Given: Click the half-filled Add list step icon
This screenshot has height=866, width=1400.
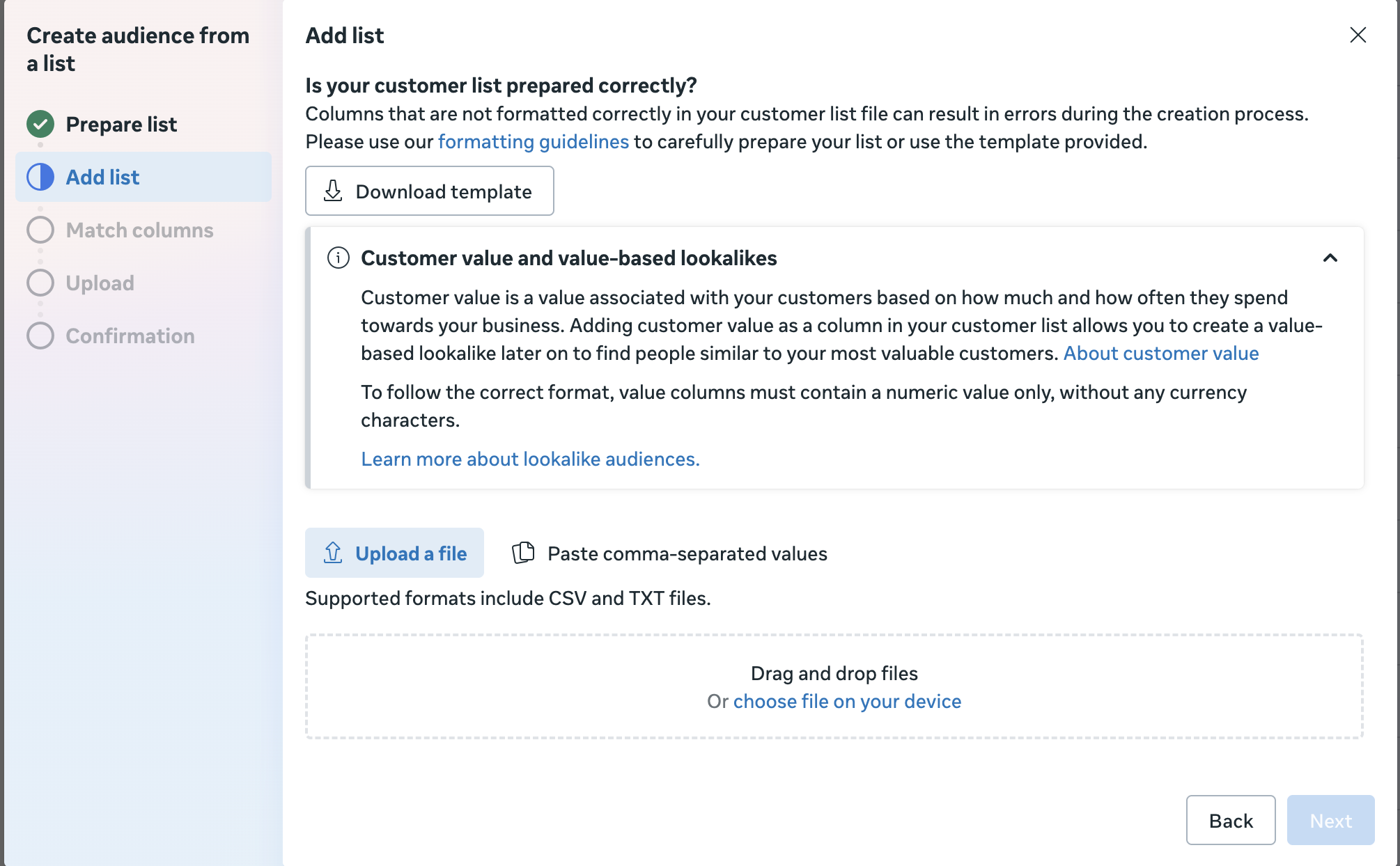Looking at the screenshot, I should (x=40, y=177).
